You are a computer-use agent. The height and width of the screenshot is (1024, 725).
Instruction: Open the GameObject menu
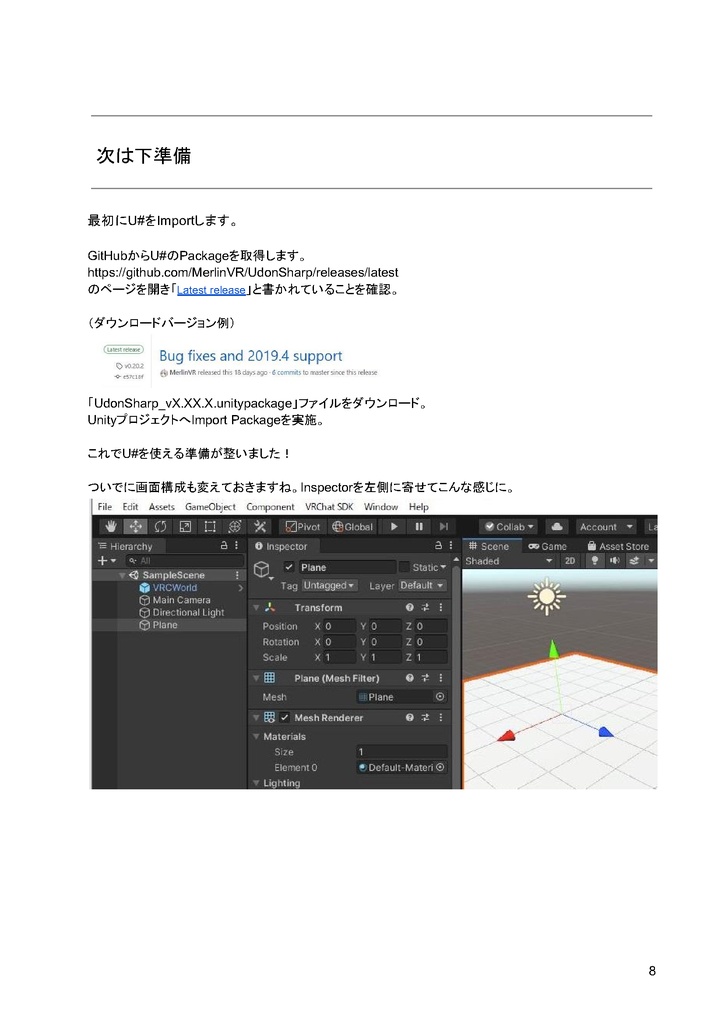(210, 507)
